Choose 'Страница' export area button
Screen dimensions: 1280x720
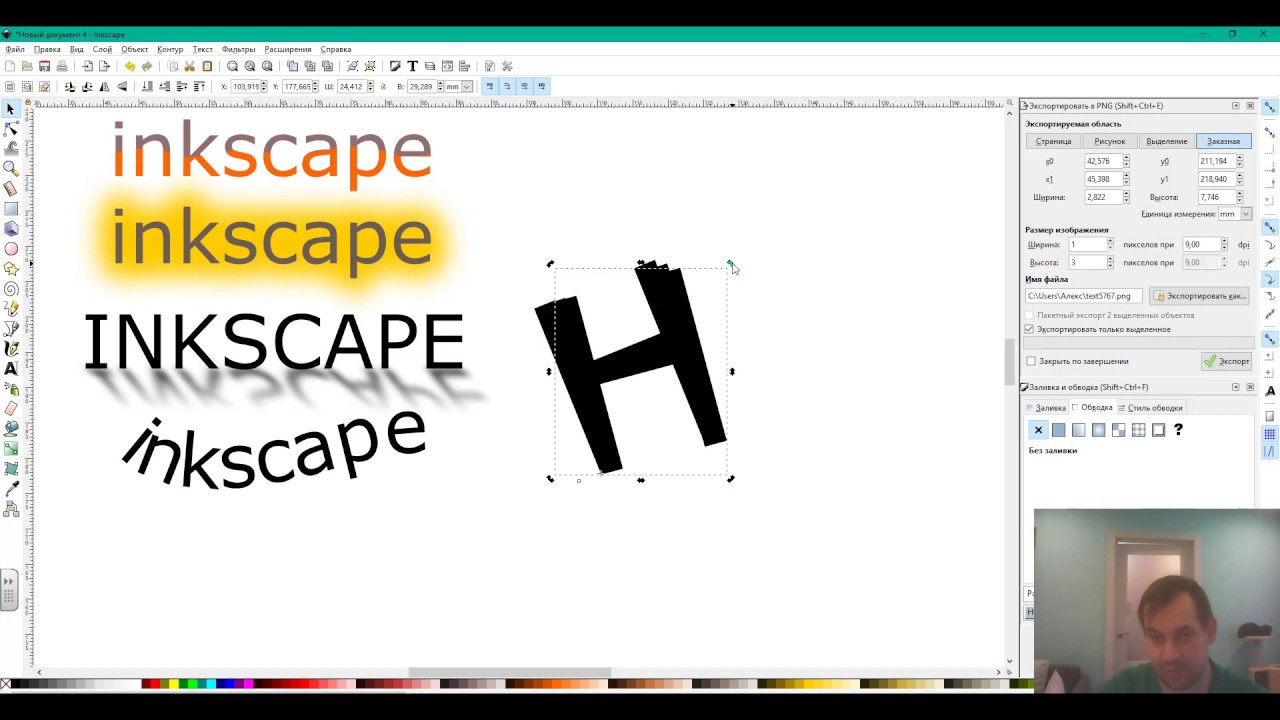(x=1053, y=141)
